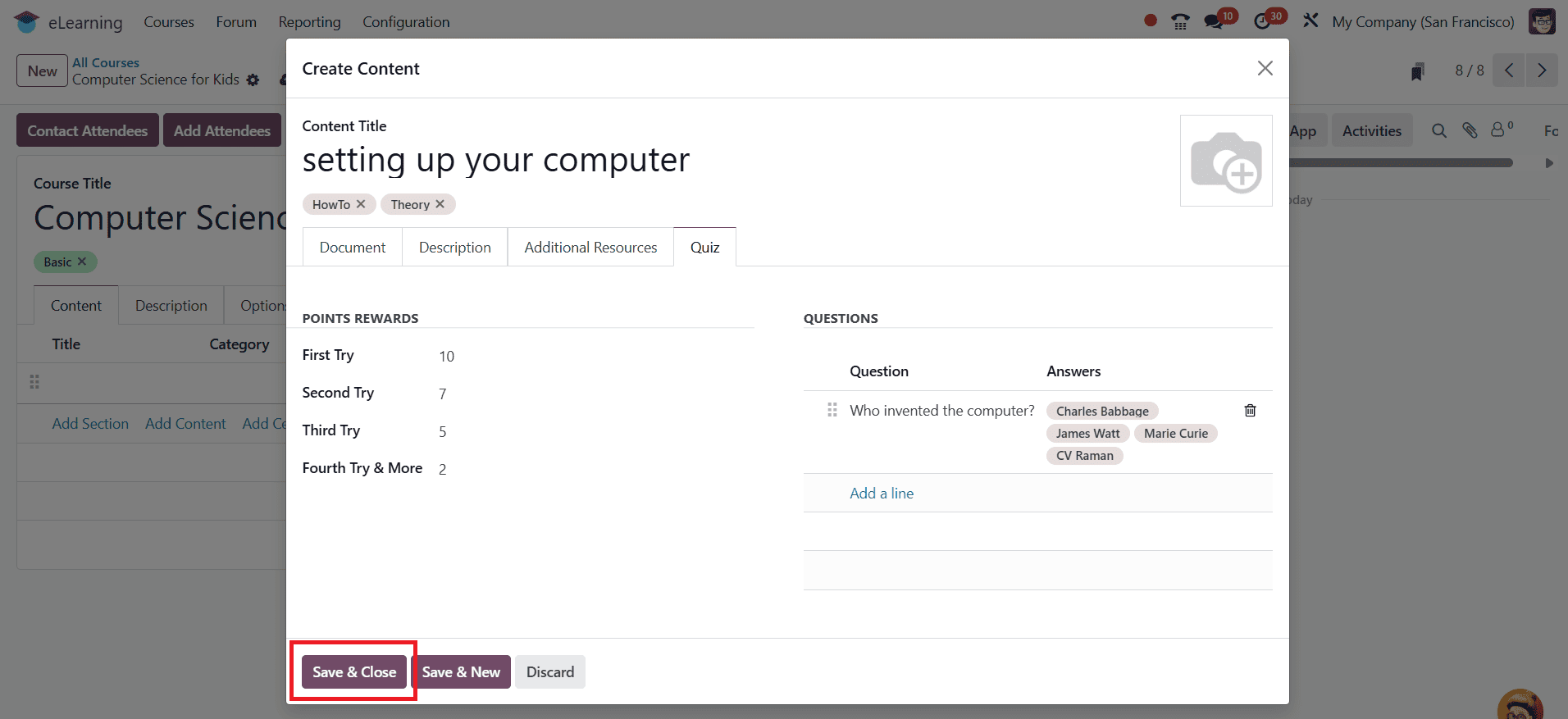Image resolution: width=1568 pixels, height=719 pixels.
Task: Click the OdooBot avatar at bottom corner
Action: click(1520, 703)
